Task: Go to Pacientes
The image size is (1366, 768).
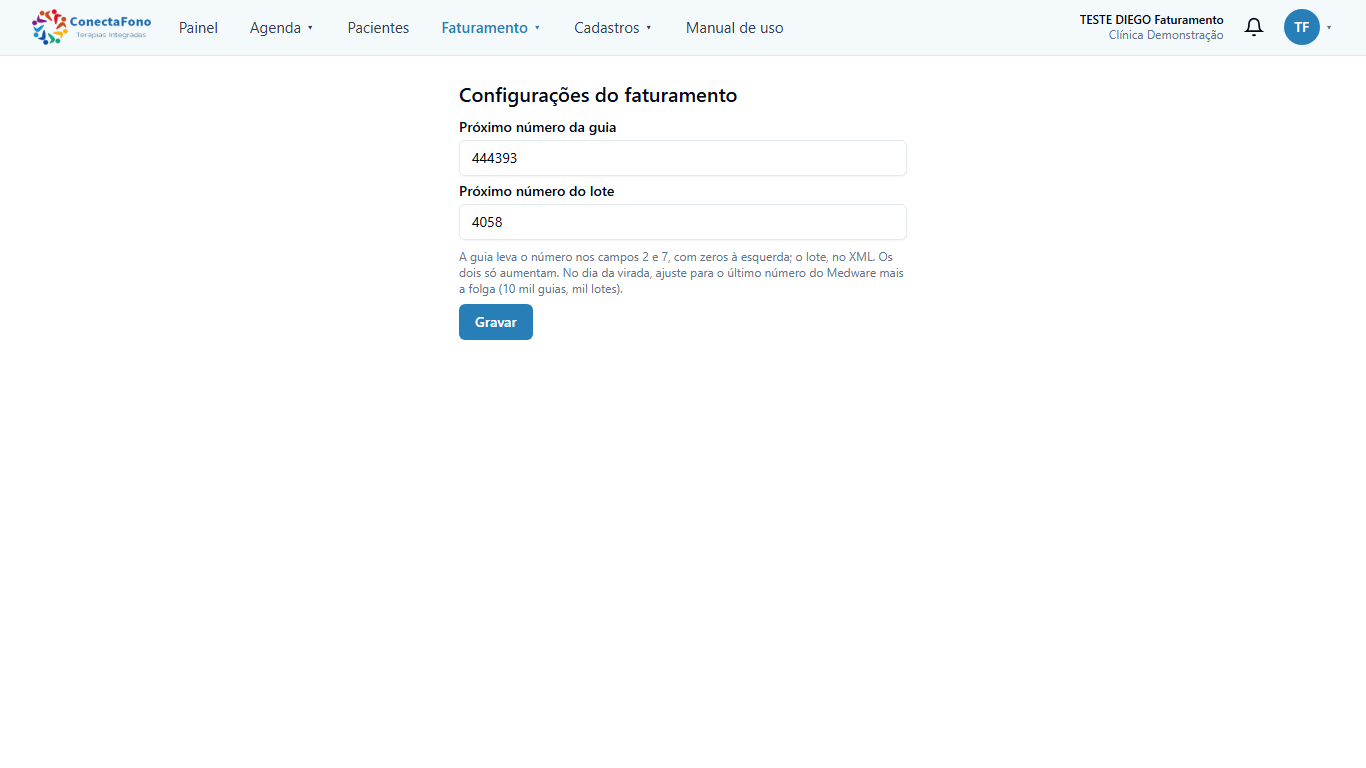Action: tap(378, 28)
